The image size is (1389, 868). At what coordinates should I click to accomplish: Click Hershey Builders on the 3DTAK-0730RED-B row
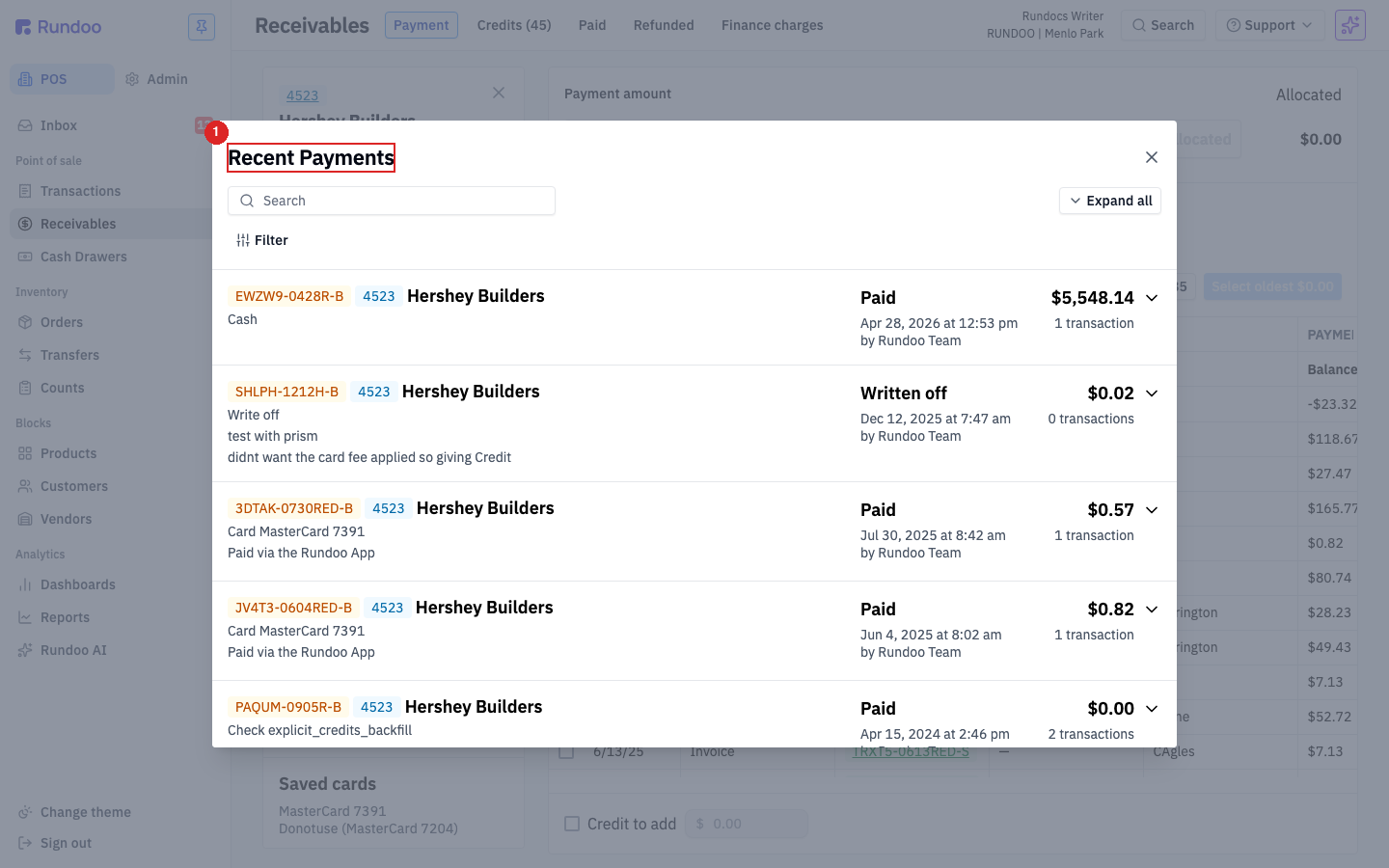[x=485, y=508]
